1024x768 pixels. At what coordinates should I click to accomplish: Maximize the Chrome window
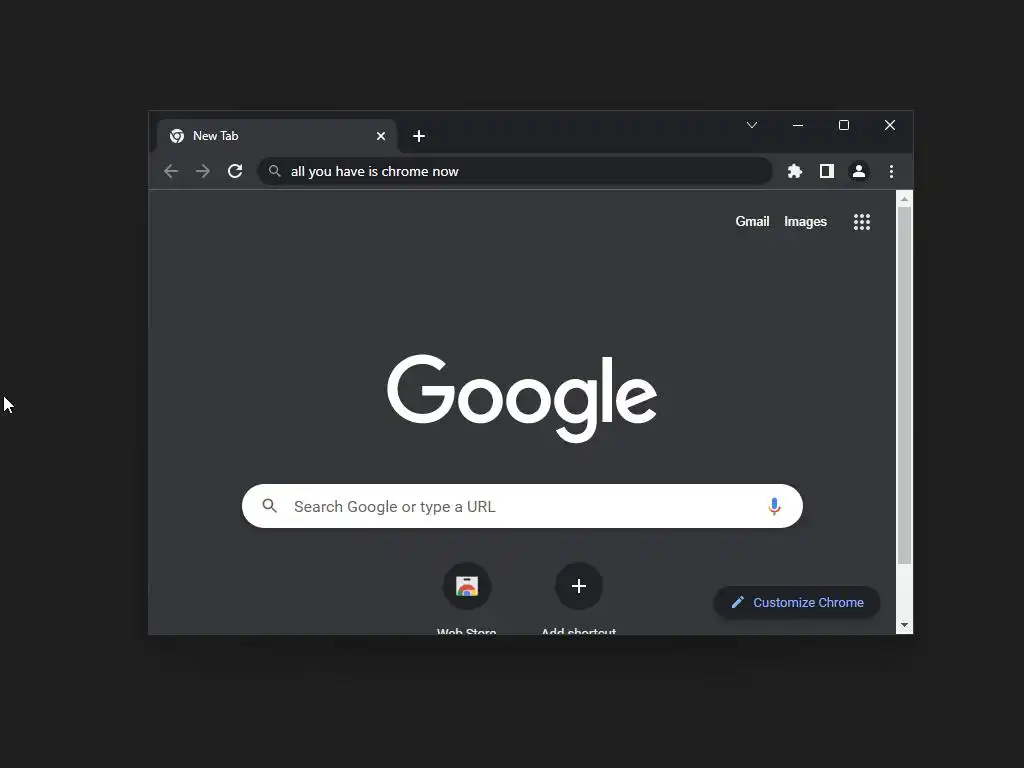pos(844,125)
